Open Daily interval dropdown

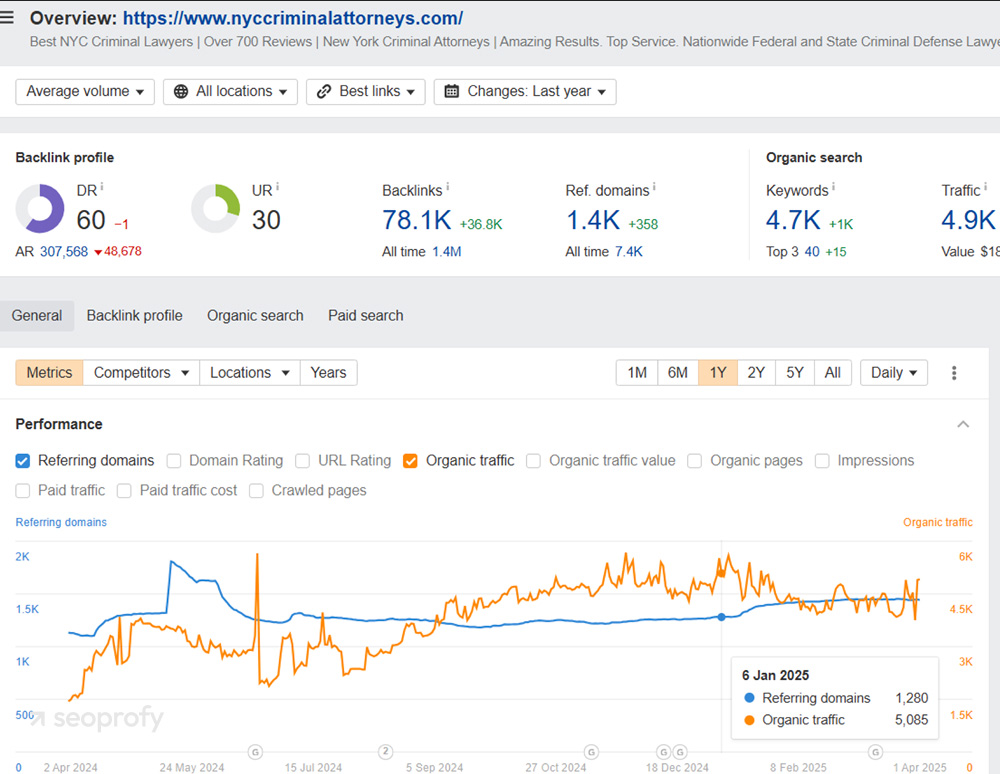[893, 373]
